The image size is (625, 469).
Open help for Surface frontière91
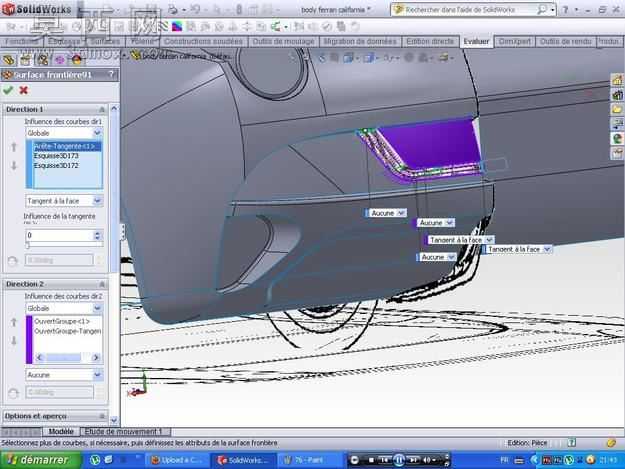pyautogui.click(x=111, y=75)
